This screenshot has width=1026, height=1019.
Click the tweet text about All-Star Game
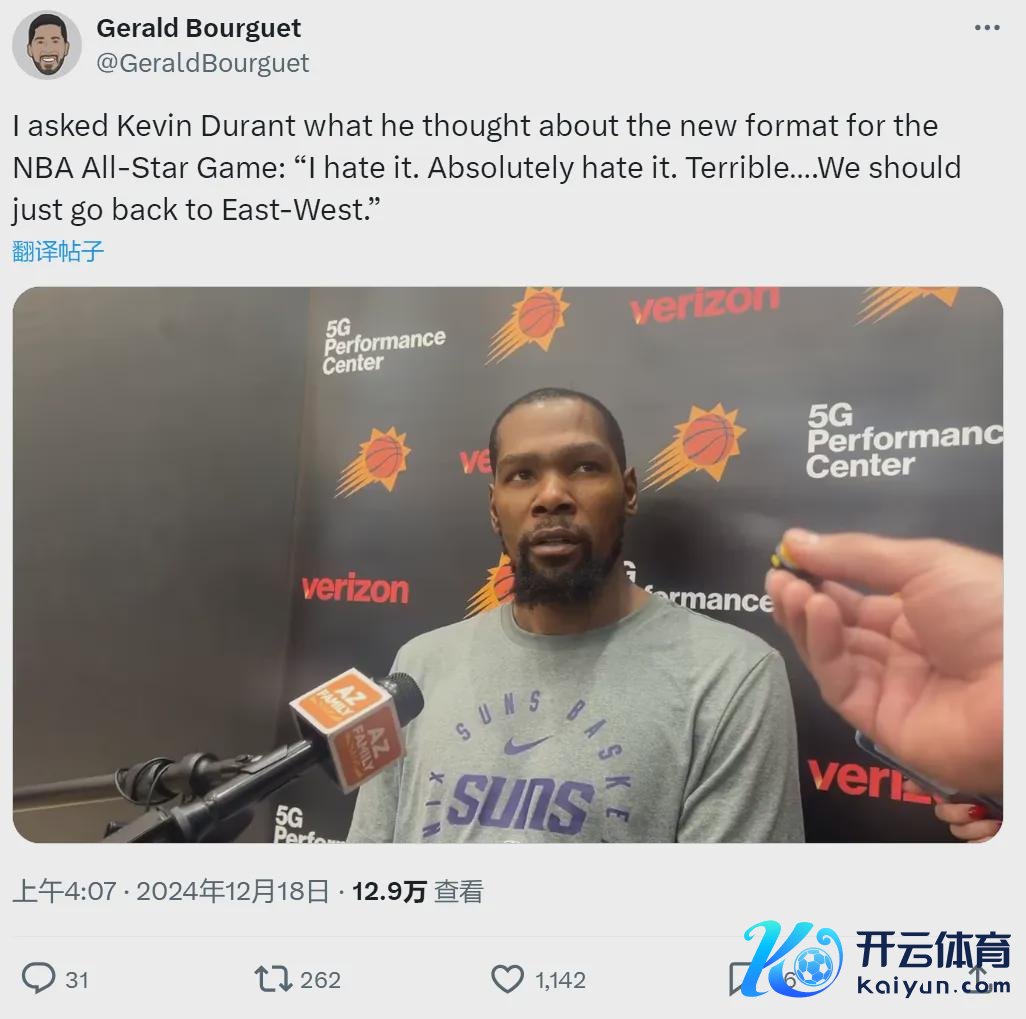pyautogui.click(x=487, y=168)
